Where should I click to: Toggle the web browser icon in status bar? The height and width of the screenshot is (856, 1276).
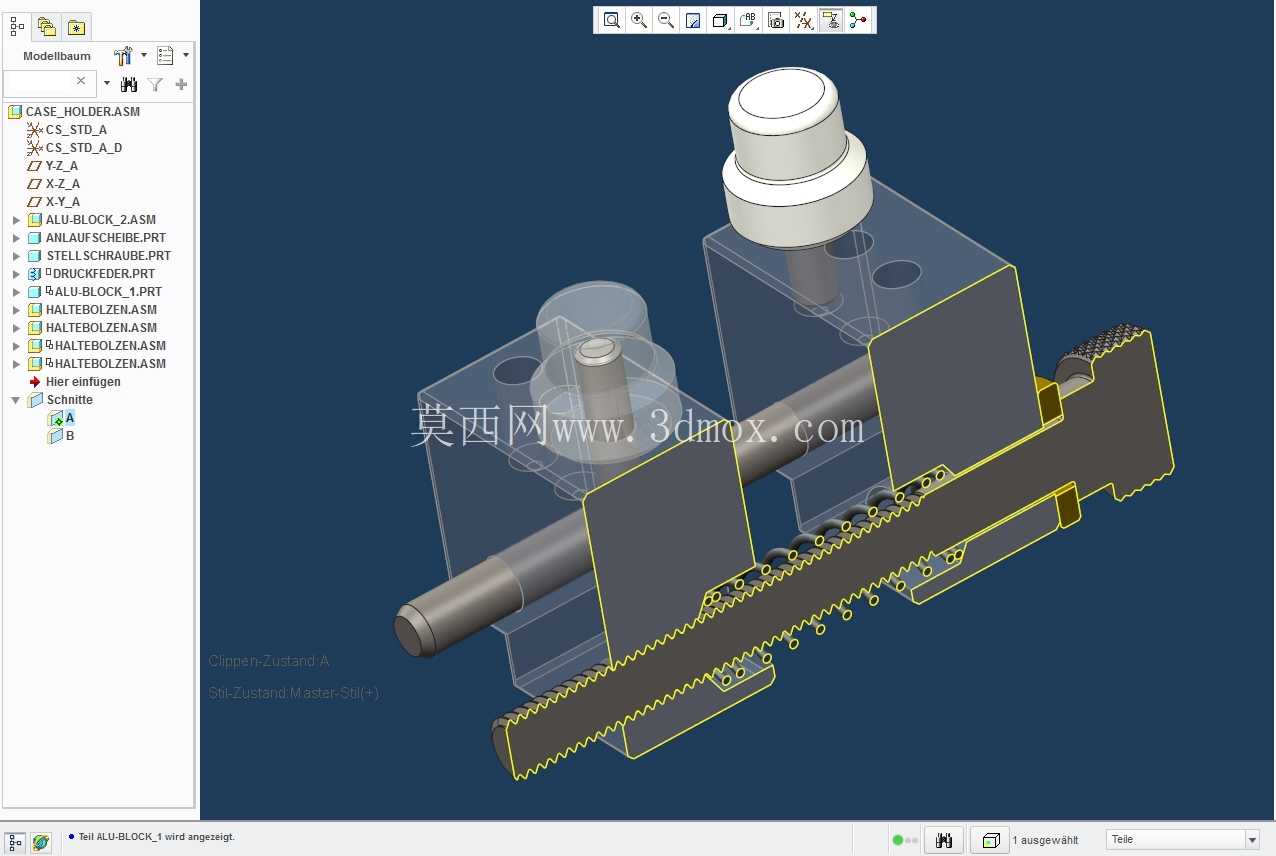click(40, 843)
